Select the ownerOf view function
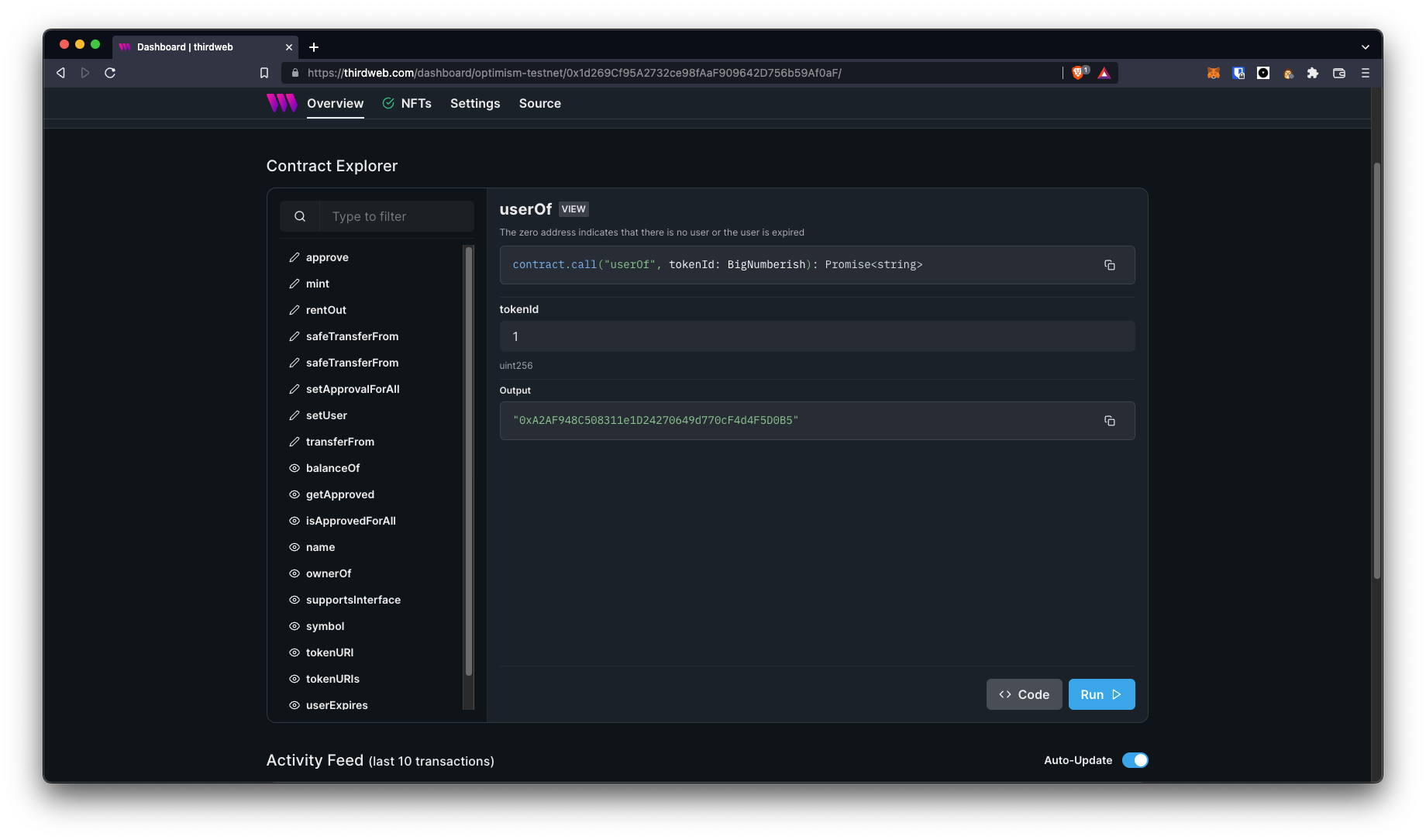The height and width of the screenshot is (840, 1426). tap(328, 573)
